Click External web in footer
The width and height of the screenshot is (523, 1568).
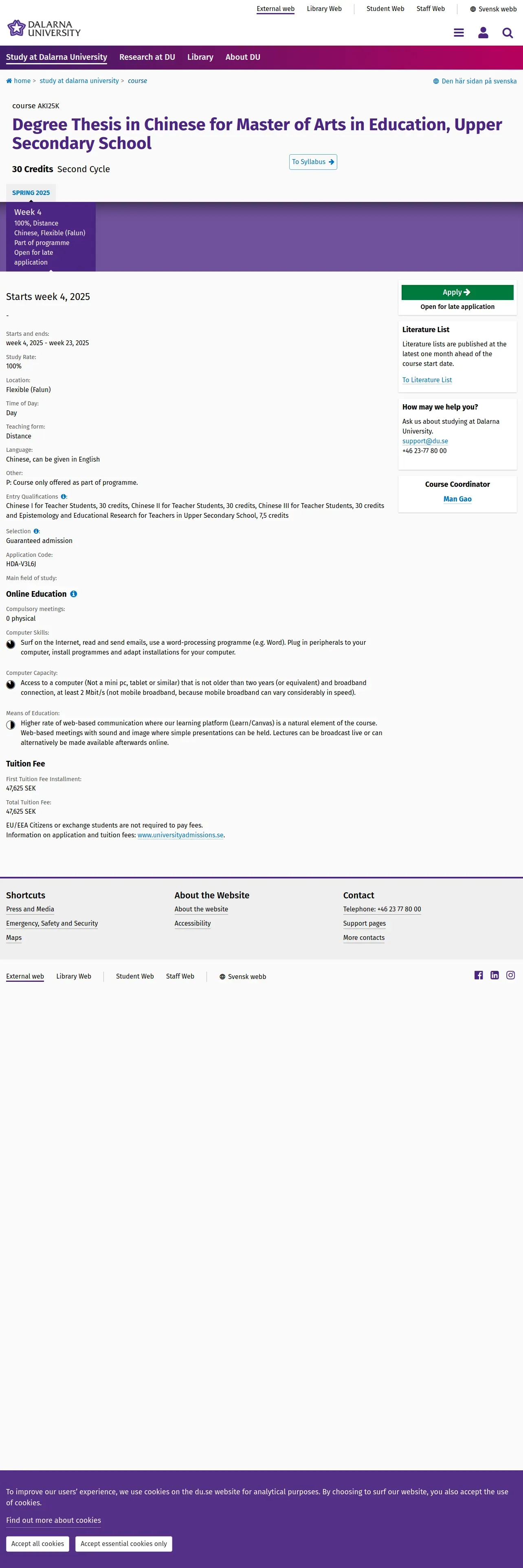tap(25, 977)
